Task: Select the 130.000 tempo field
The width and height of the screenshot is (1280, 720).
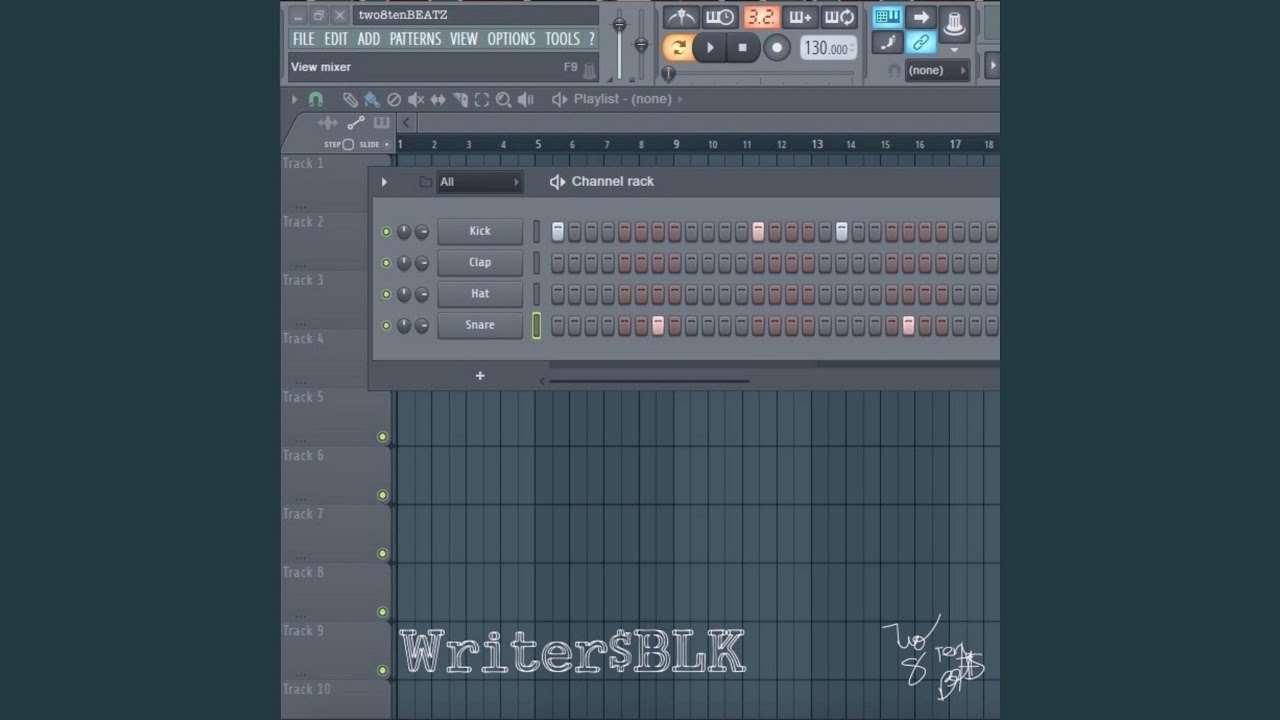Action: (828, 48)
